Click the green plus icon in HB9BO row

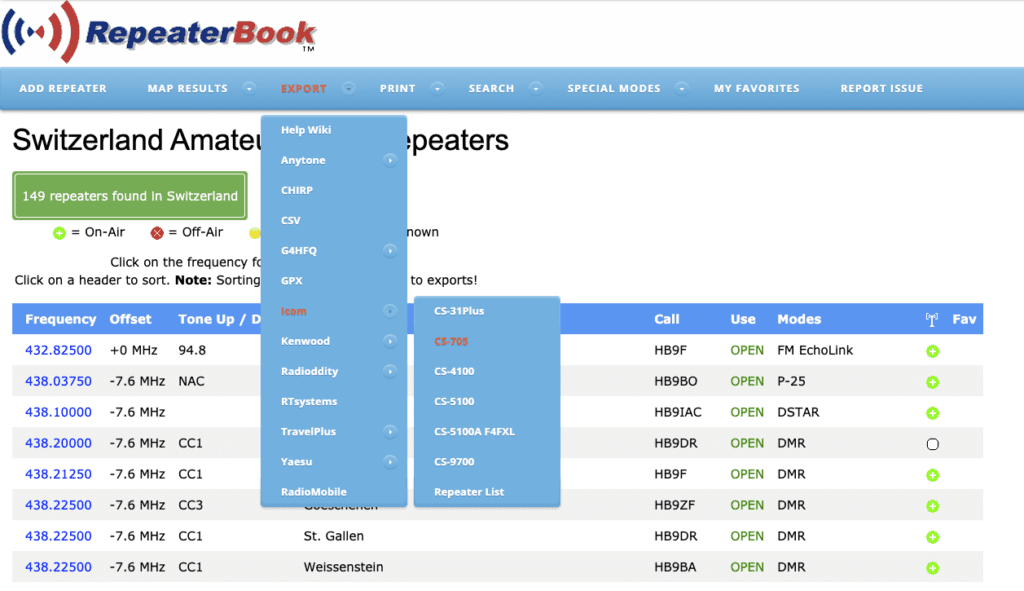932,382
